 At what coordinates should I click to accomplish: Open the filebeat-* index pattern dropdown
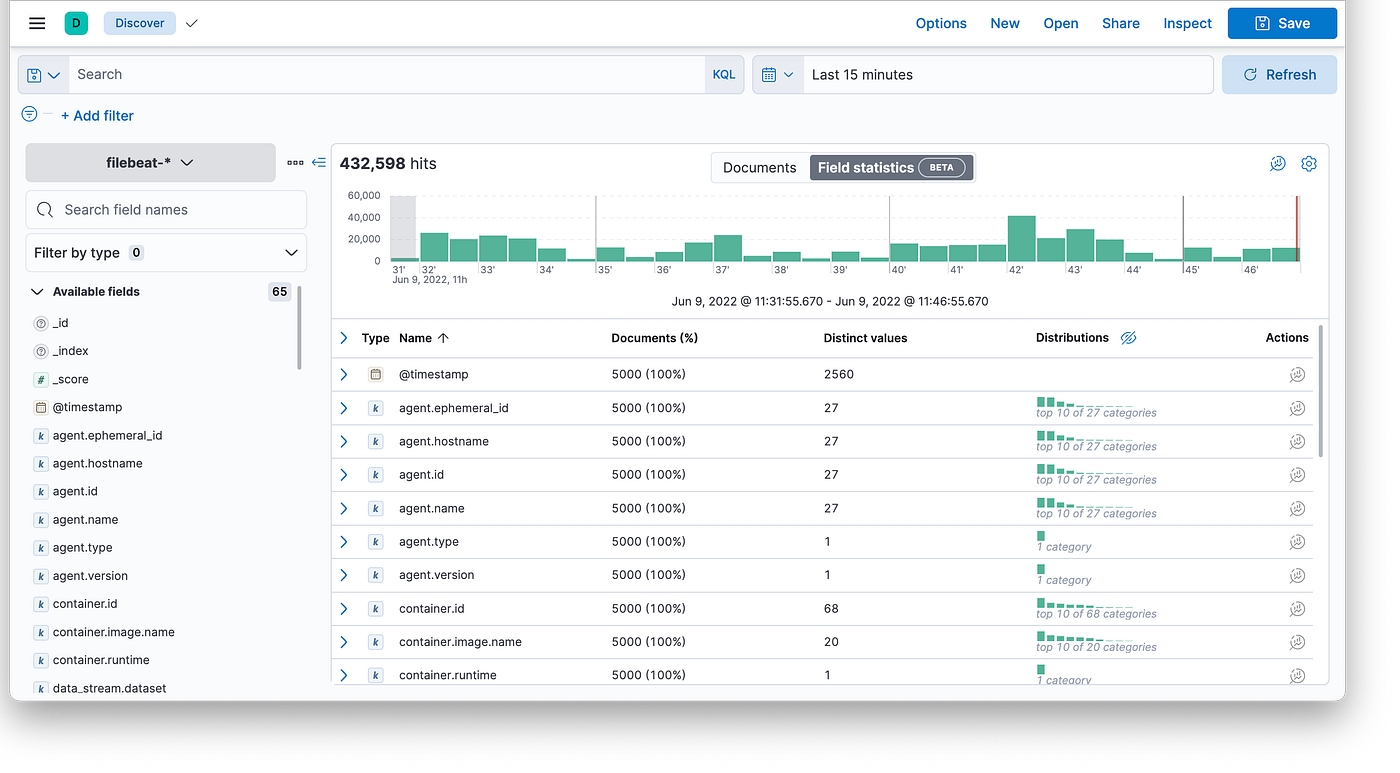pyautogui.click(x=150, y=162)
